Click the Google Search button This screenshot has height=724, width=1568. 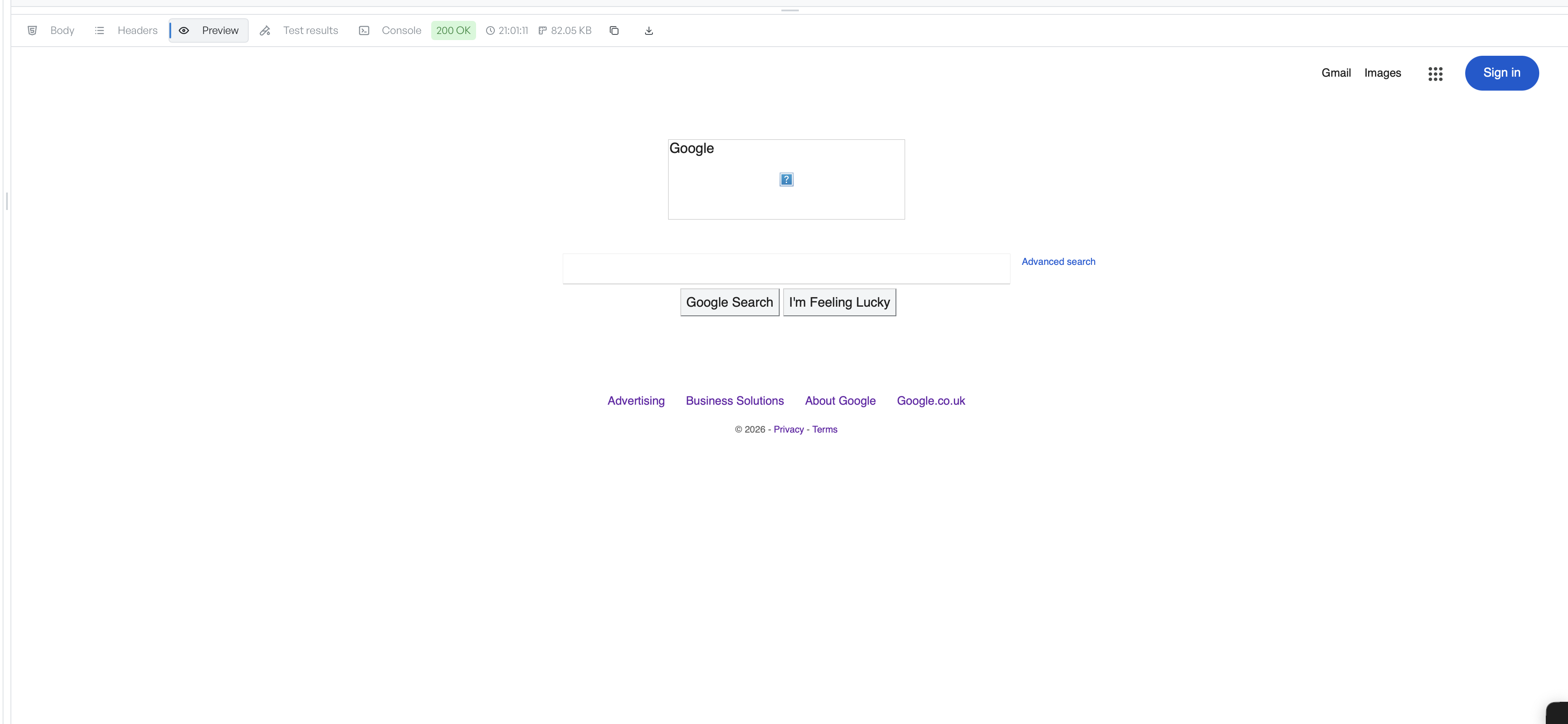tap(730, 302)
